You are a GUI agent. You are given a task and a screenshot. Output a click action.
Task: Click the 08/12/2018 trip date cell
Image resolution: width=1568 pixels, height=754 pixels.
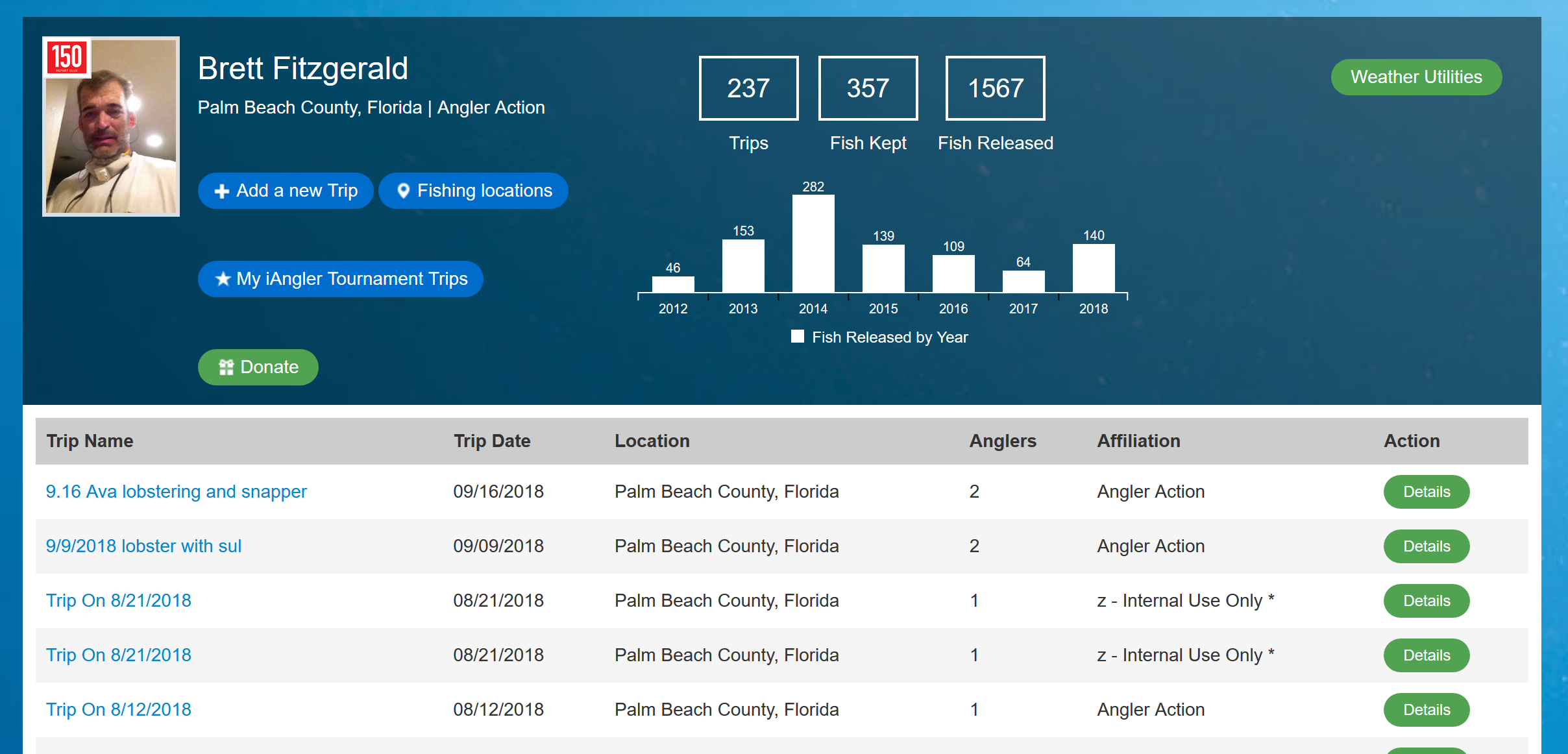click(498, 710)
